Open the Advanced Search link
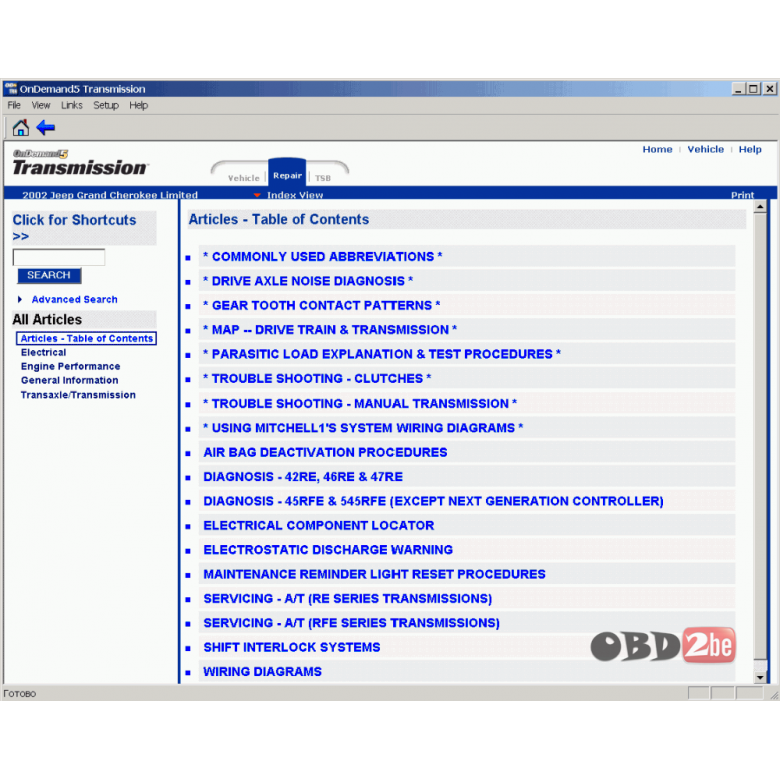Screen dimensions: 780x780 click(x=75, y=299)
